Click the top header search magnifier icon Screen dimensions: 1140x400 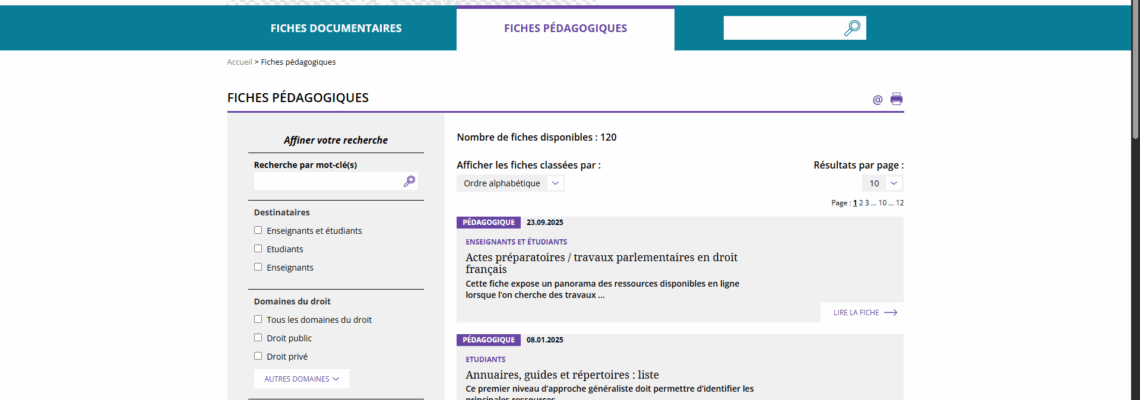click(x=852, y=28)
